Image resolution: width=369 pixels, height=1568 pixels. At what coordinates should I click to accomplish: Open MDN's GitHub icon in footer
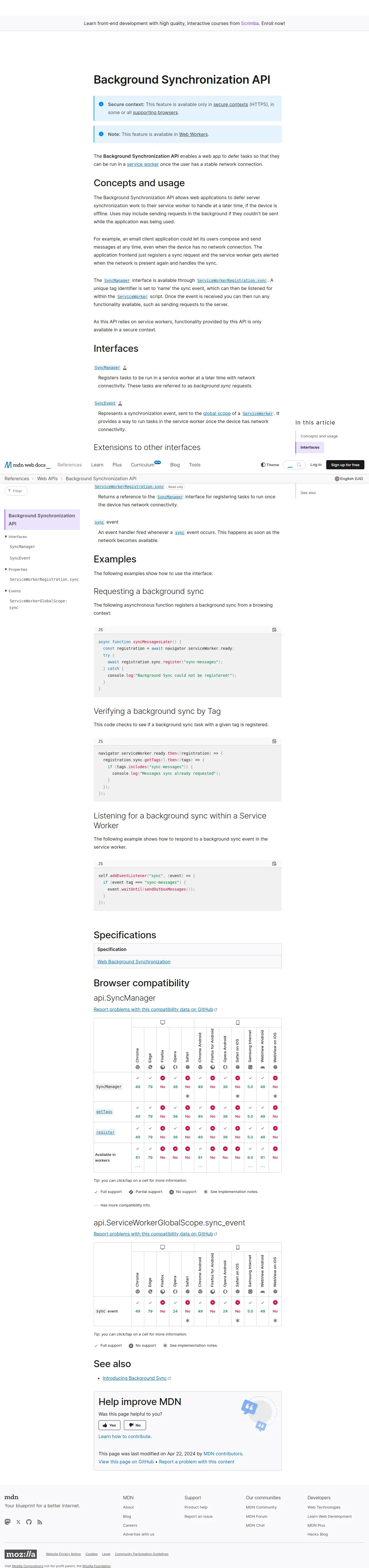(29, 1522)
